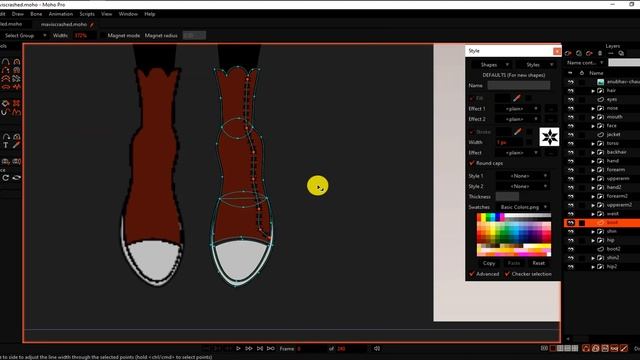Open the Animation menu
Screen dimensions: 640x360
coord(60,14)
